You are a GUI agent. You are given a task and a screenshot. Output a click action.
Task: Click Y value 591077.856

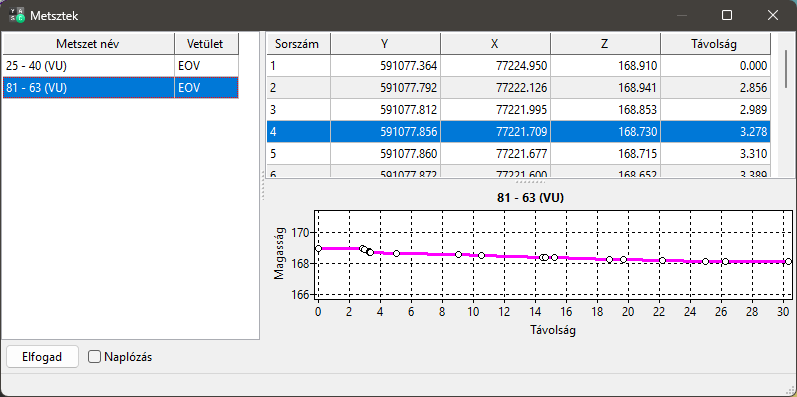pos(408,132)
